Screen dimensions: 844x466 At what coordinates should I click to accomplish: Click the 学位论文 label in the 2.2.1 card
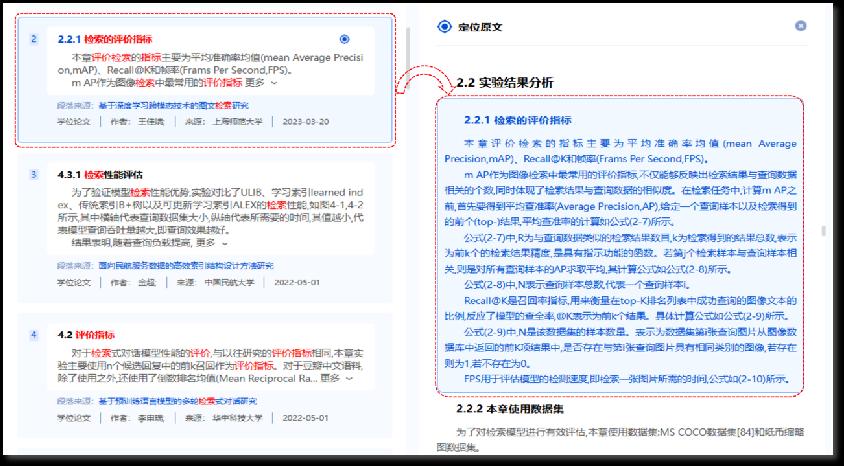click(x=74, y=122)
